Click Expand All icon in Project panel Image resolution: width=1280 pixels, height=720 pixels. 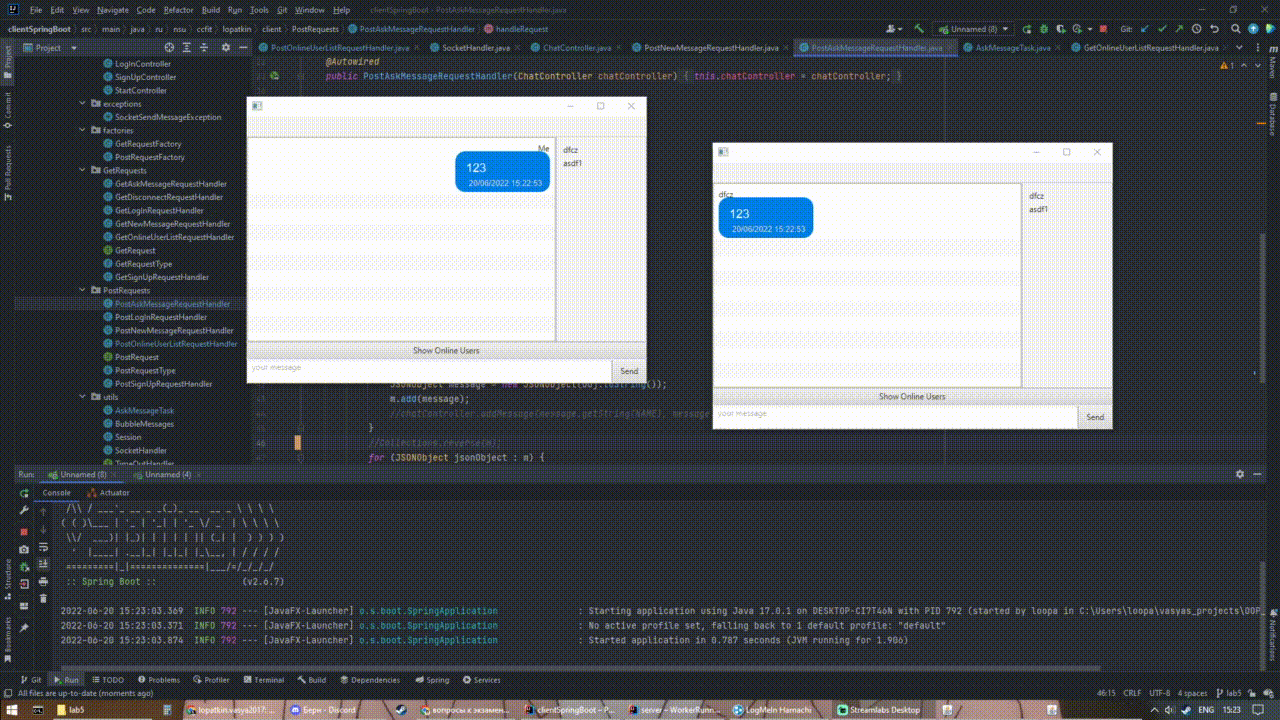coord(186,47)
